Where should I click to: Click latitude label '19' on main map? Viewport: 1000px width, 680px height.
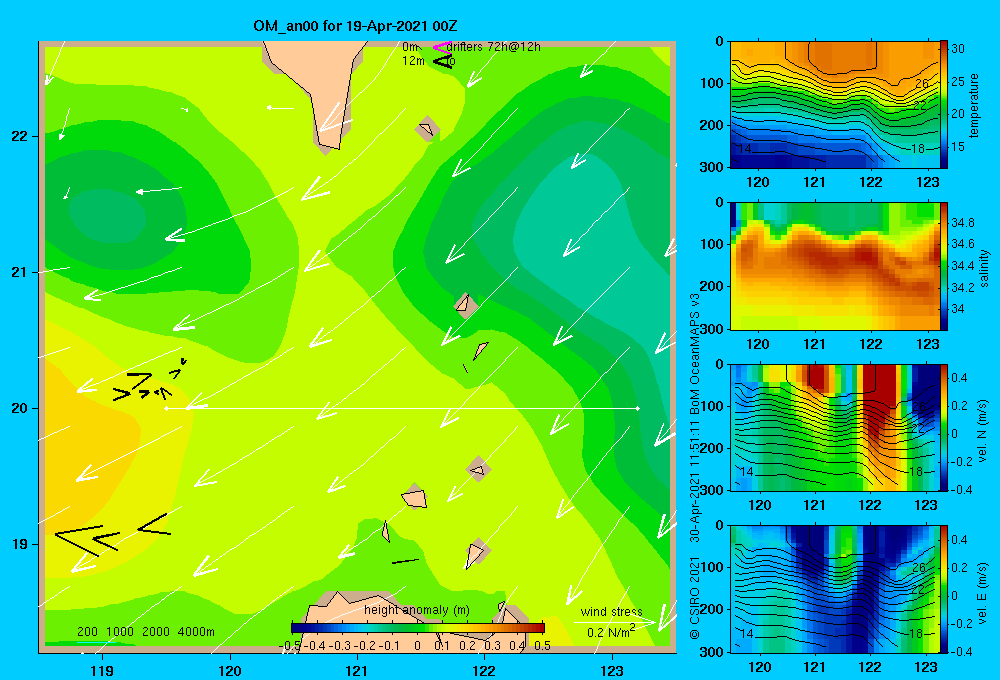20,544
